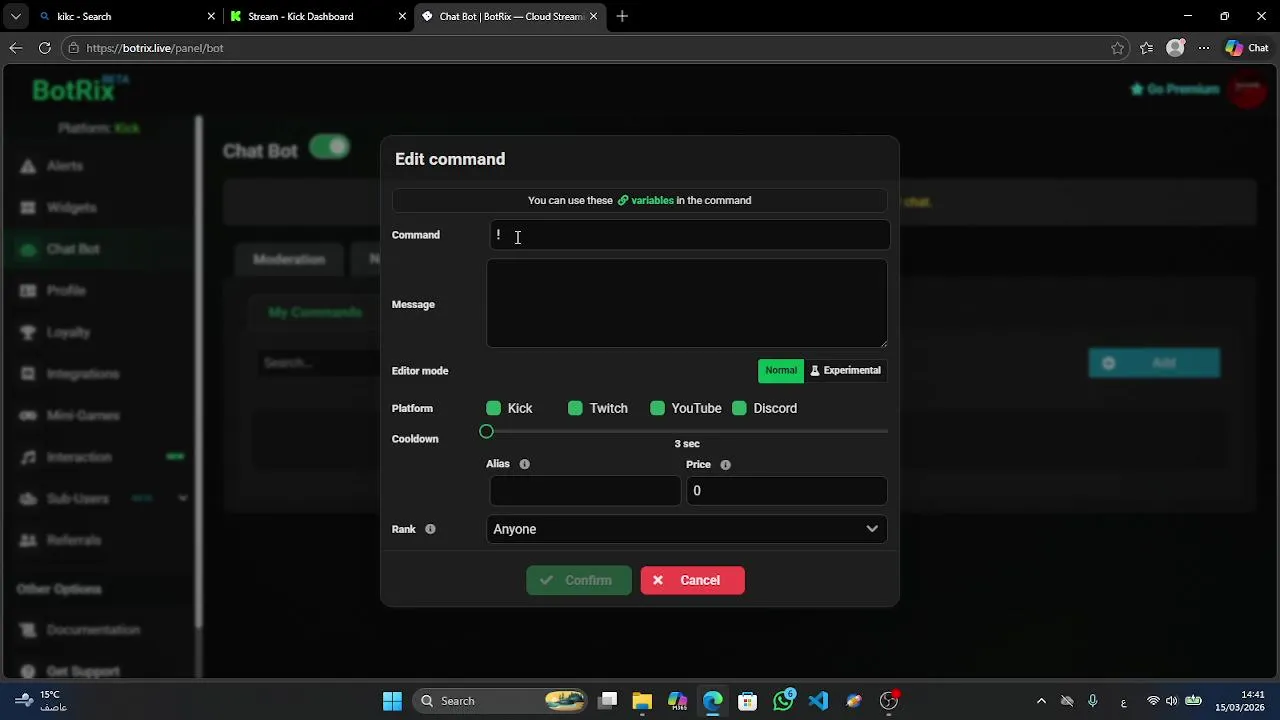Click the Message text area

[x=687, y=304]
